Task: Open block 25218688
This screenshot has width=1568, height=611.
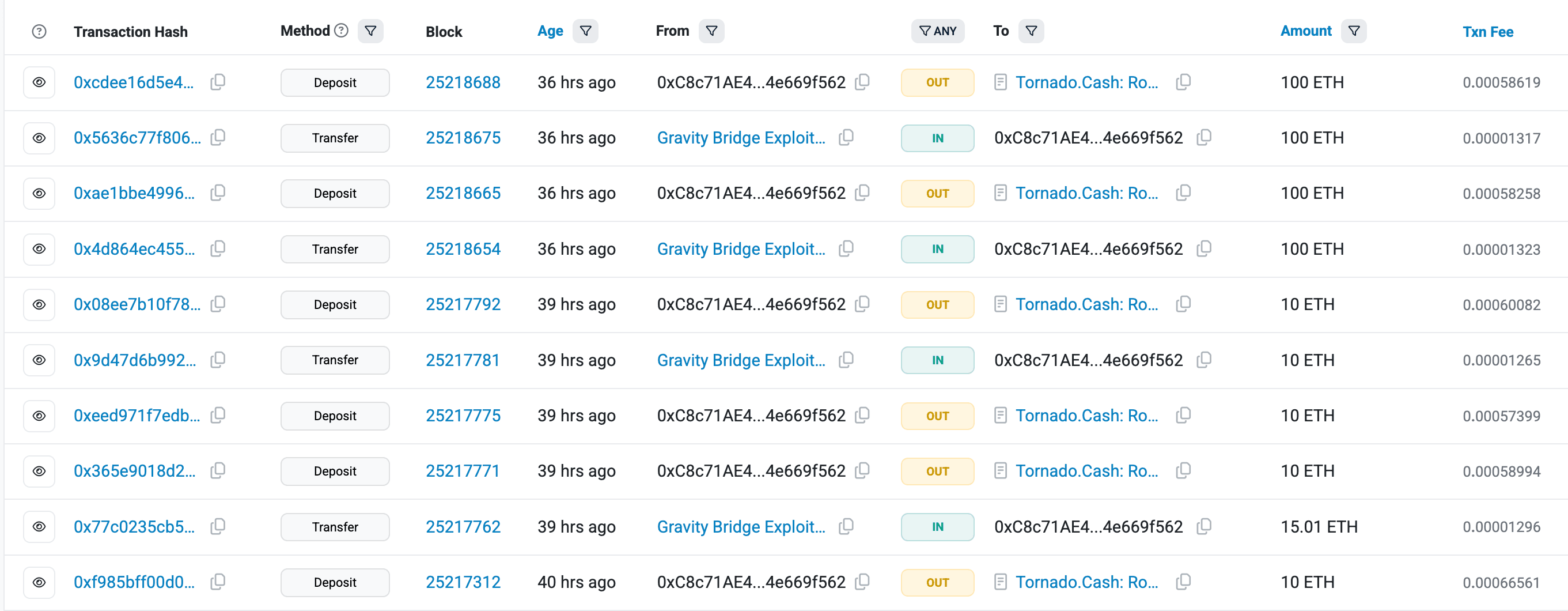Action: click(463, 82)
